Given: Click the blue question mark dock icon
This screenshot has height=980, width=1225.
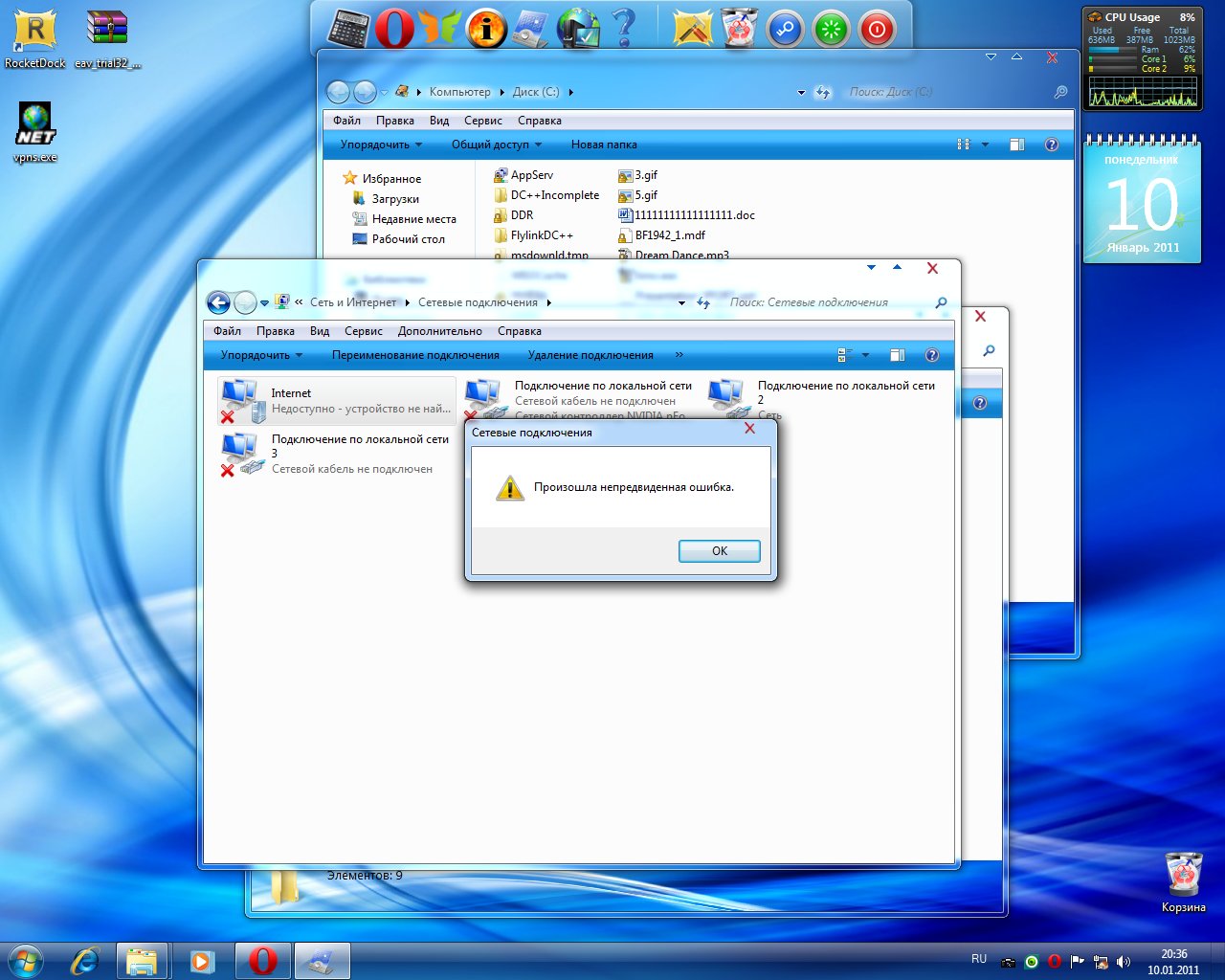Looking at the screenshot, I should (x=624, y=29).
